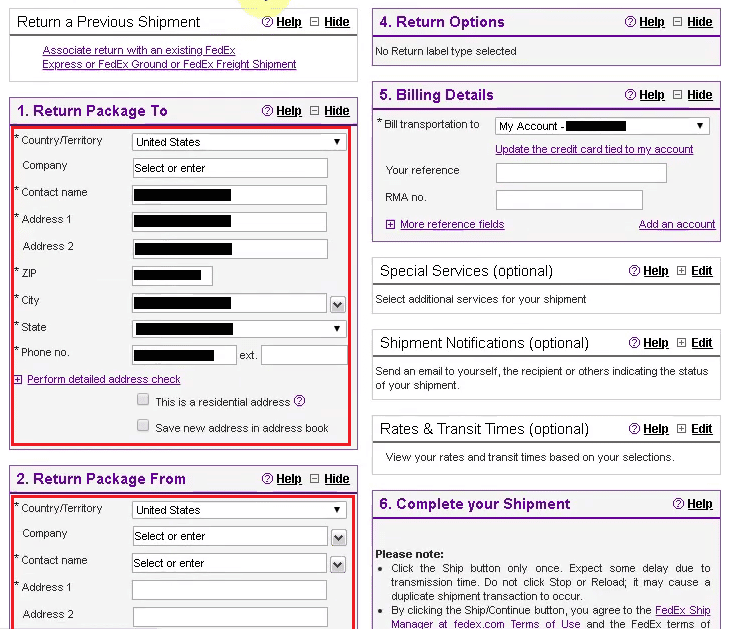Click the minus icon beside Hide in Return a Previous Shipment

pos(315,21)
